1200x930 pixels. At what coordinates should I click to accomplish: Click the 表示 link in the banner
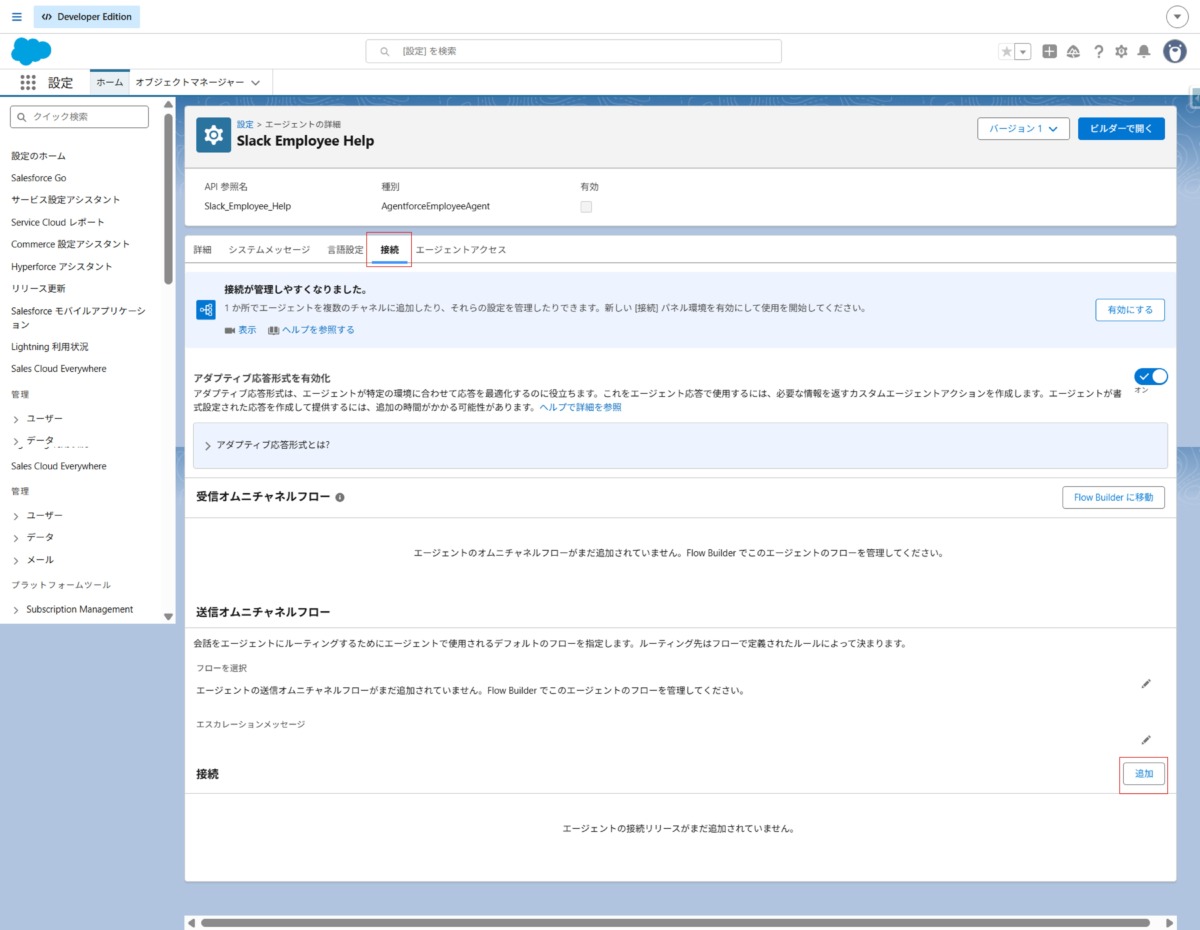[x=247, y=330]
